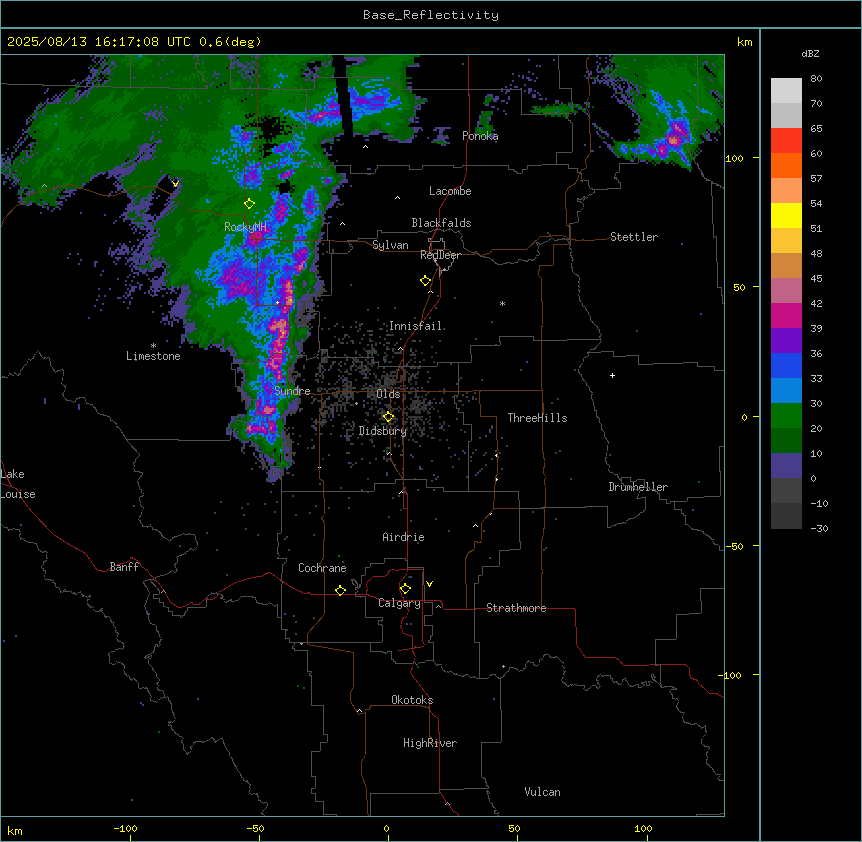Pick the white-gray 70-80 dBZ legend band

(x=786, y=91)
